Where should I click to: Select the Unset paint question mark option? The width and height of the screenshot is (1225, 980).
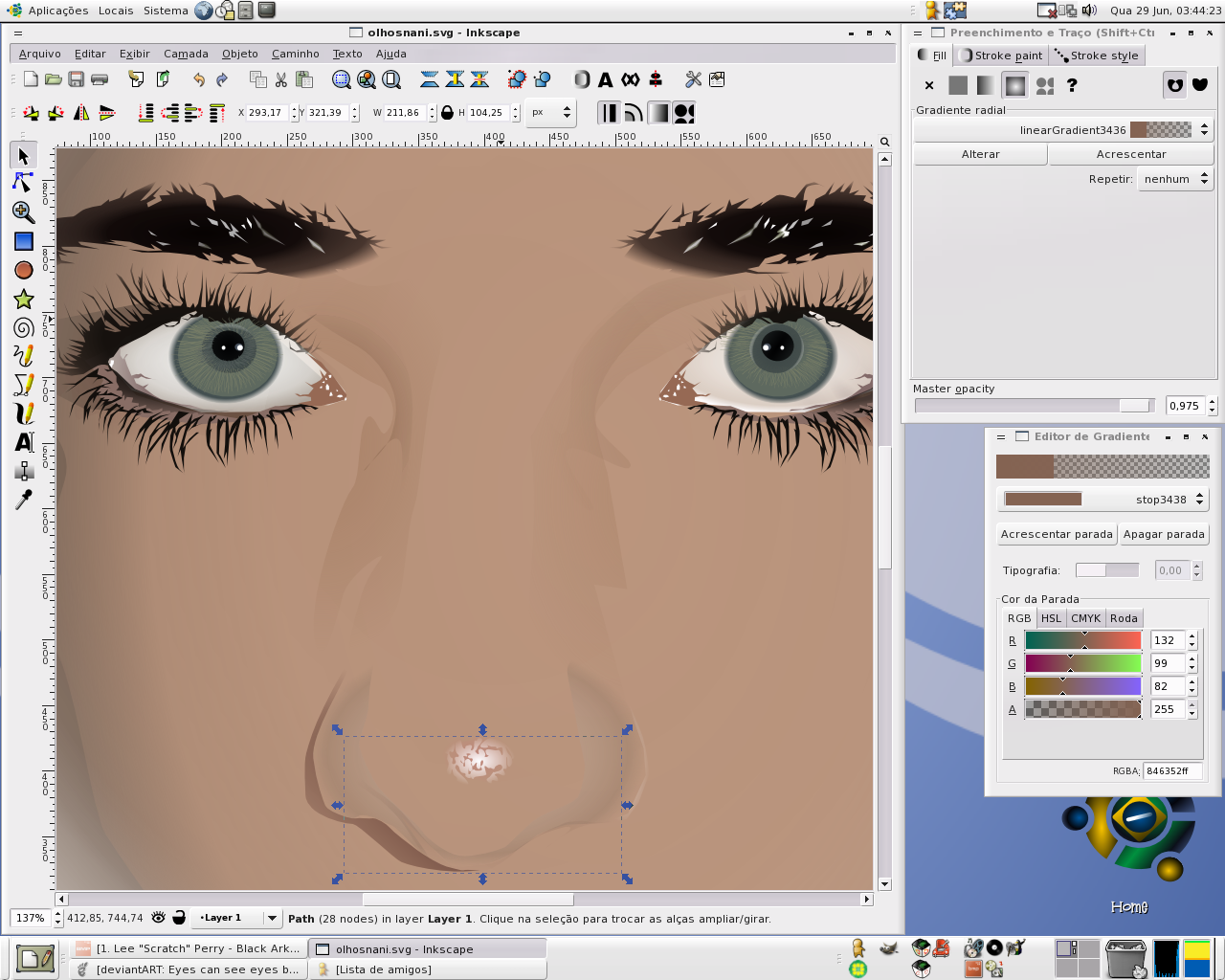(x=1073, y=85)
